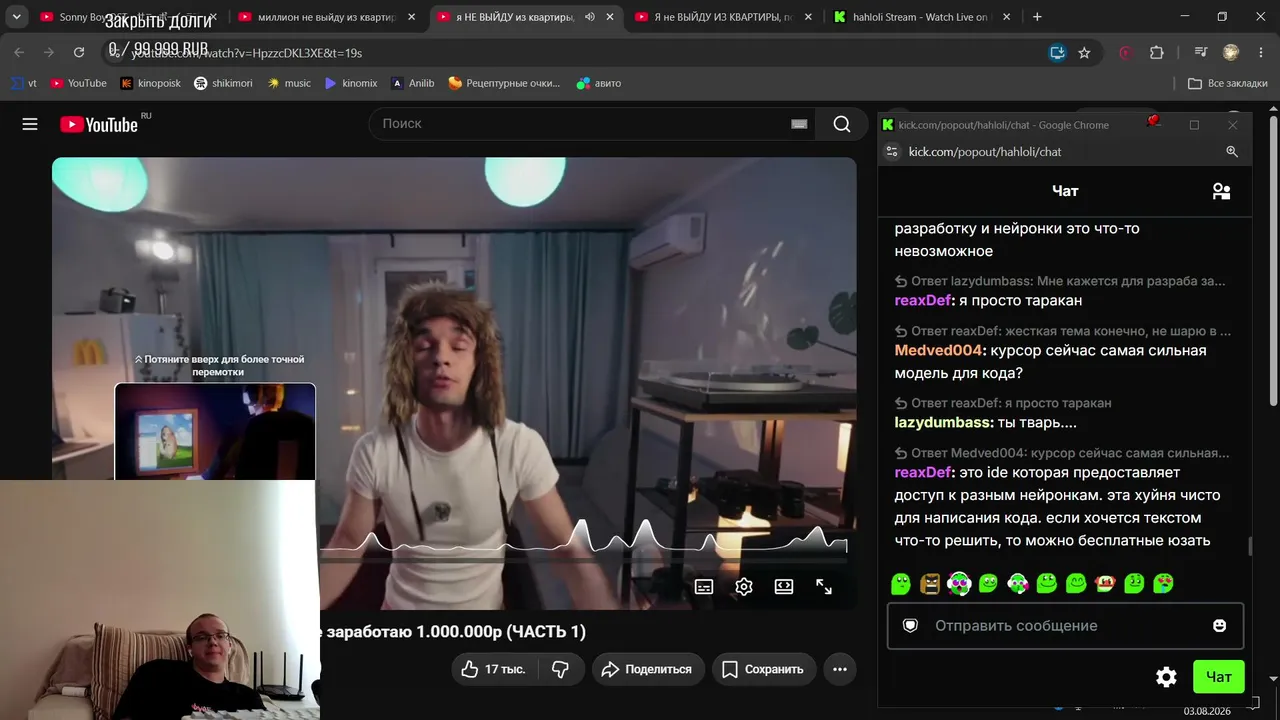Enter fullscreen on the video player
This screenshot has width=1280, height=720.
pos(824,587)
